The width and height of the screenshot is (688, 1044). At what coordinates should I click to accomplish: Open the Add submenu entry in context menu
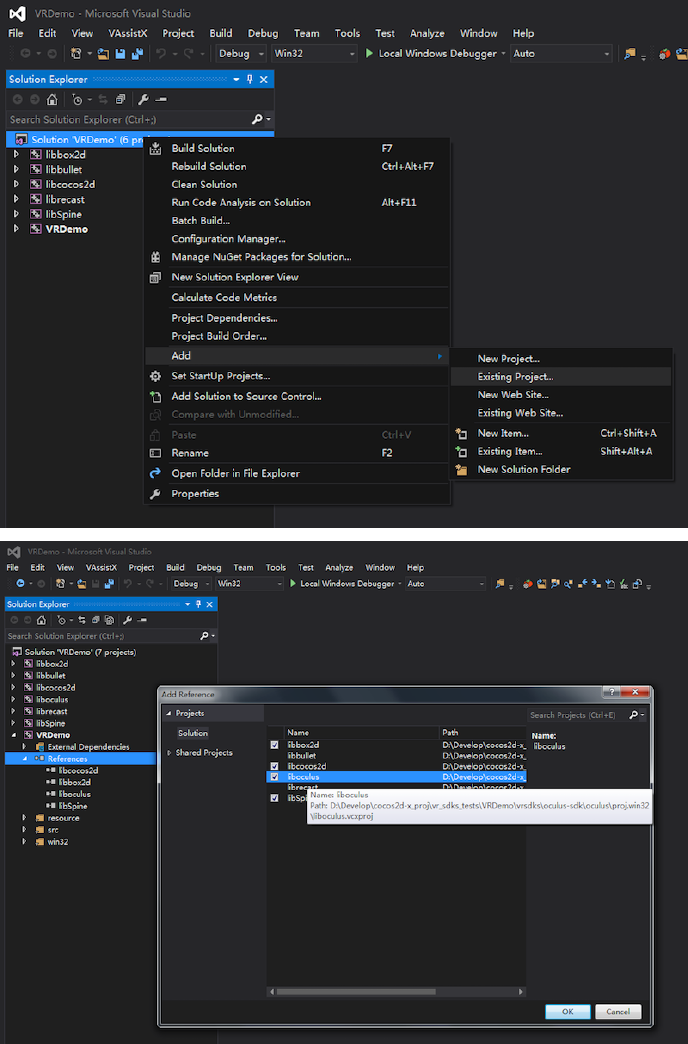(297, 356)
